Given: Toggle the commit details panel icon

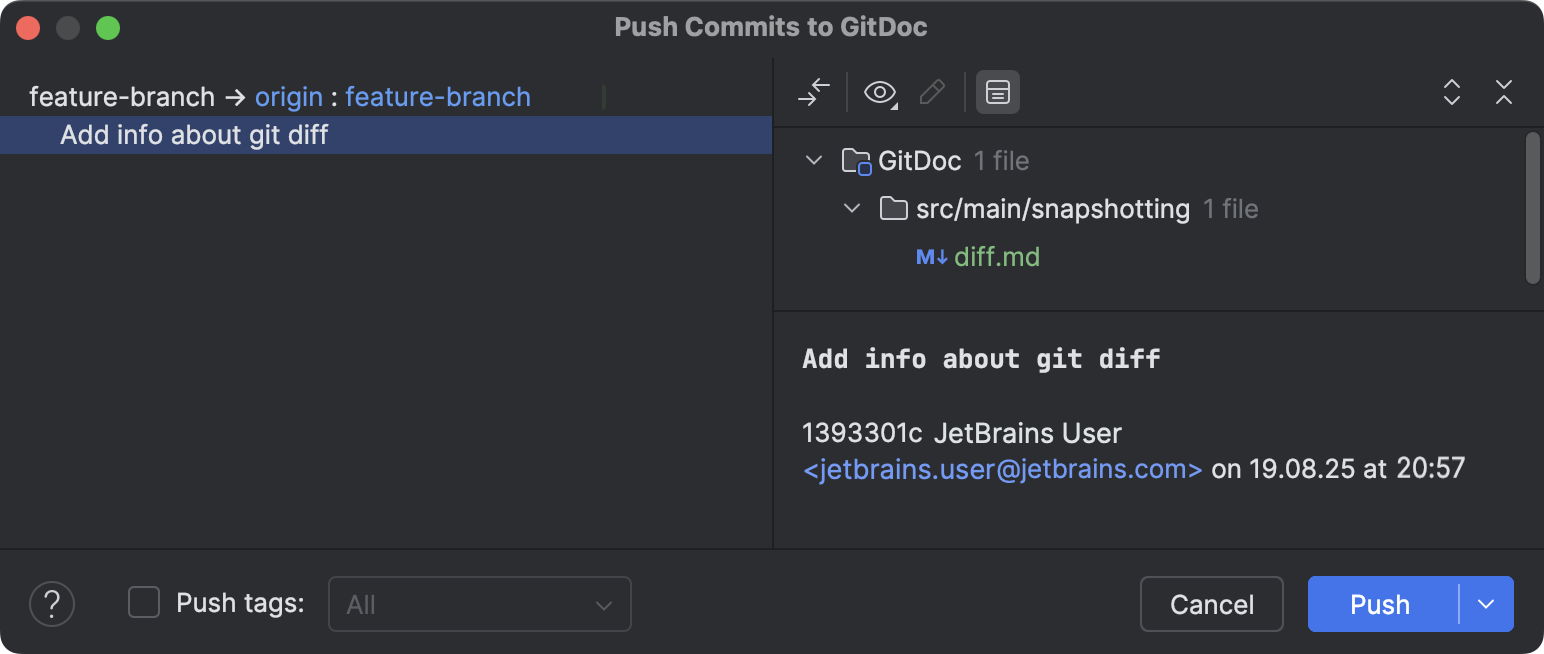Looking at the screenshot, I should [x=997, y=92].
